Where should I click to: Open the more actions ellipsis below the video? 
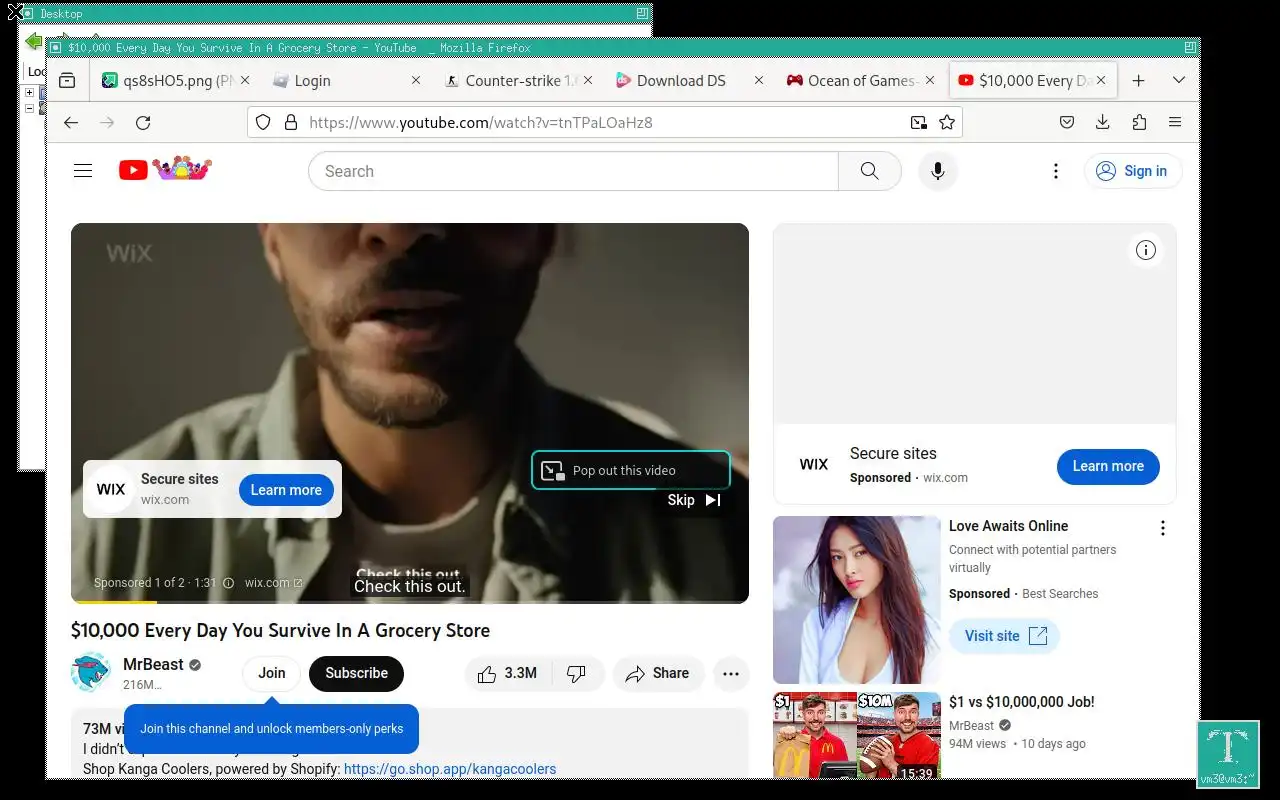click(x=731, y=673)
